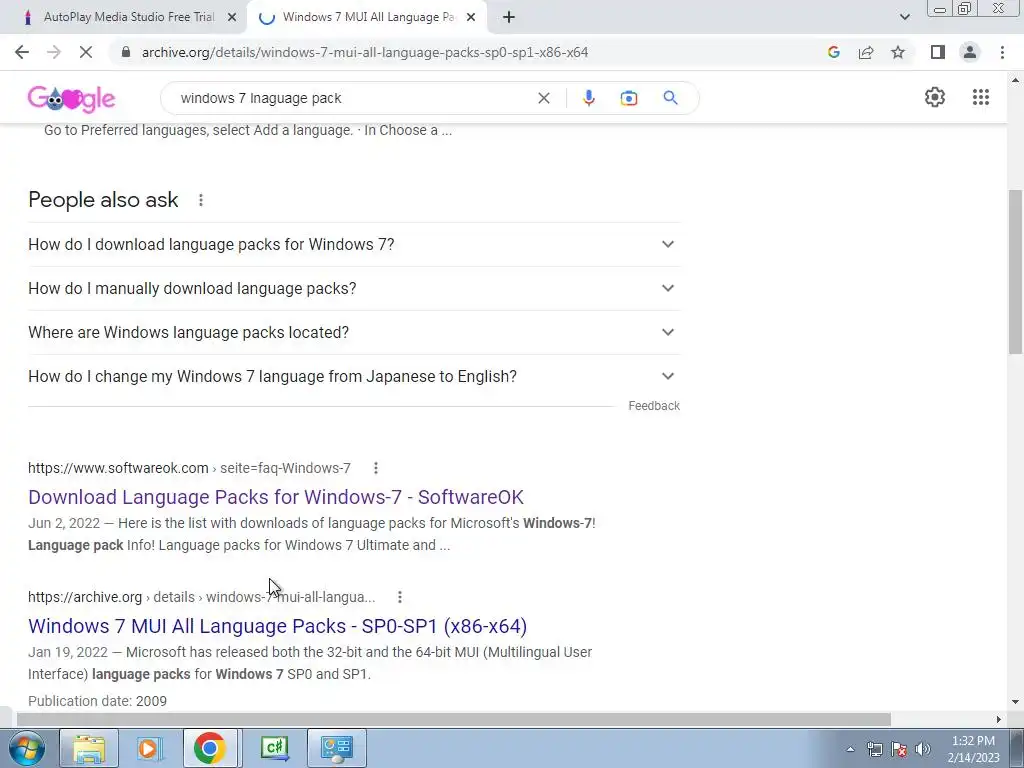Image resolution: width=1024 pixels, height=768 pixels.
Task: Click the address bar URL
Action: click(365, 52)
